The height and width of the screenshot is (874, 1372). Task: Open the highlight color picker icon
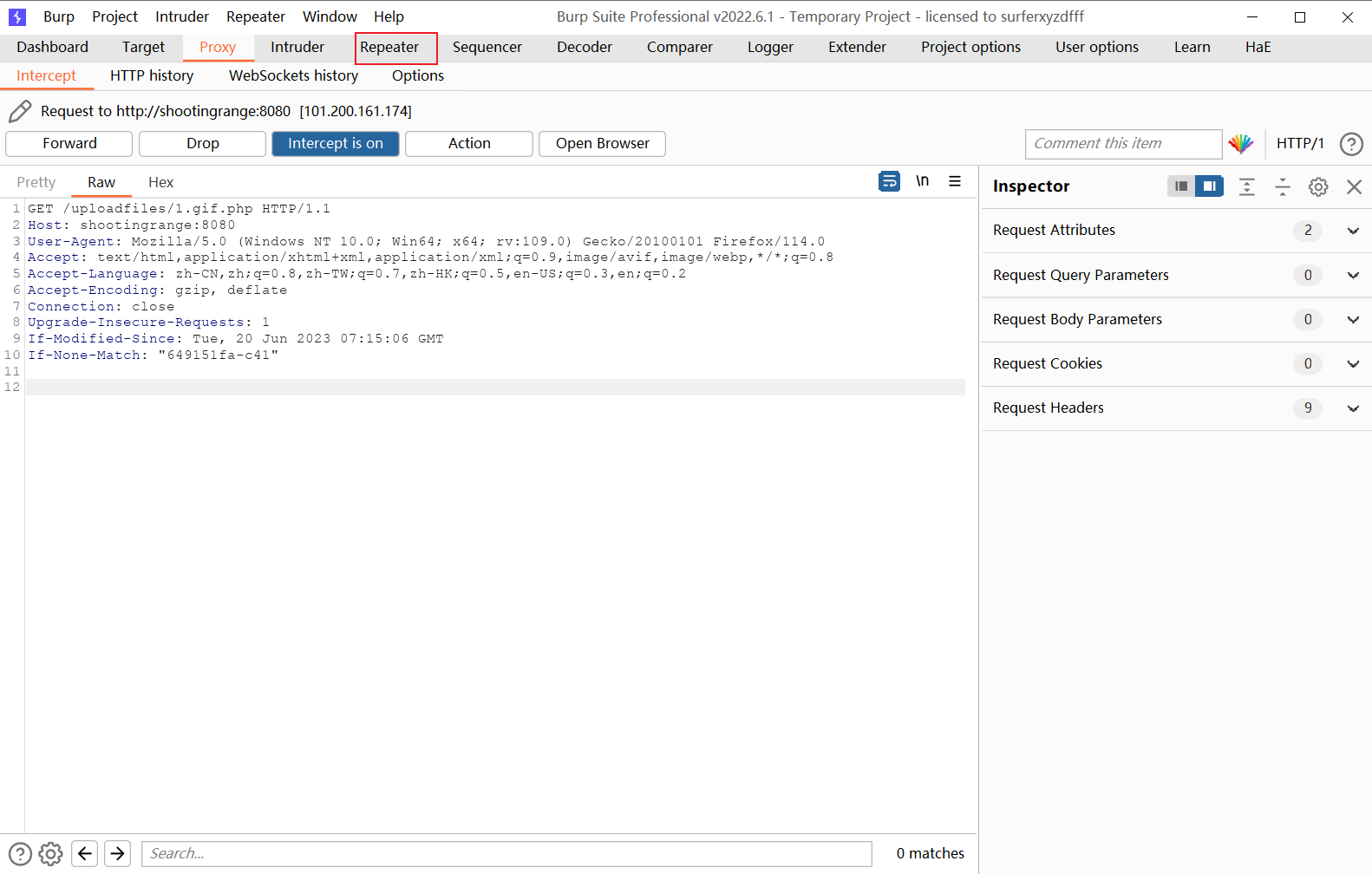(1241, 144)
